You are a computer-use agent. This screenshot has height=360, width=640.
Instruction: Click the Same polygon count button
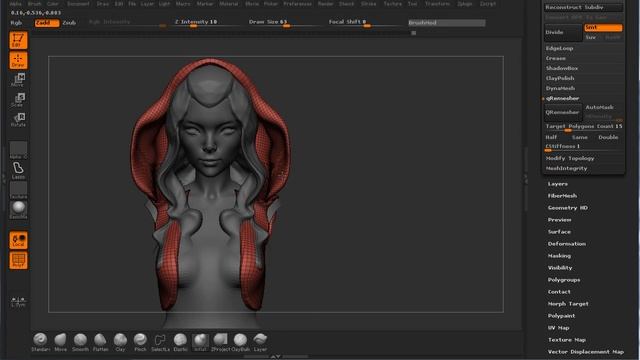(x=580, y=137)
